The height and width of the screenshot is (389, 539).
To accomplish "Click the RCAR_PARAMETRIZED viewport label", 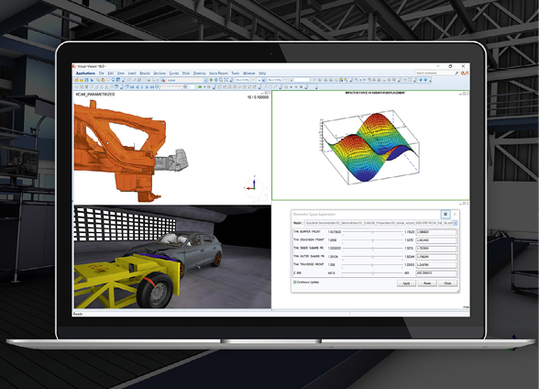I will pyautogui.click(x=95, y=95).
